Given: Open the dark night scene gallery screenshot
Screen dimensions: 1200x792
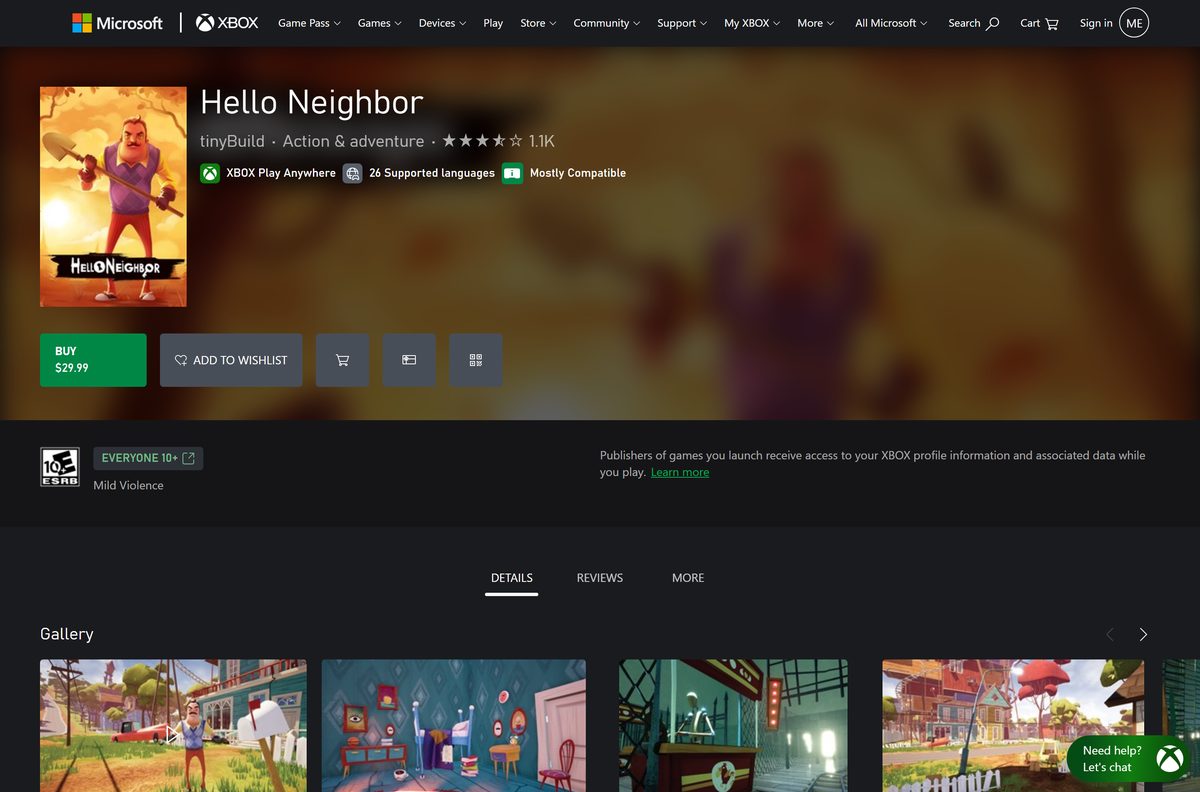Looking at the screenshot, I should [x=733, y=726].
